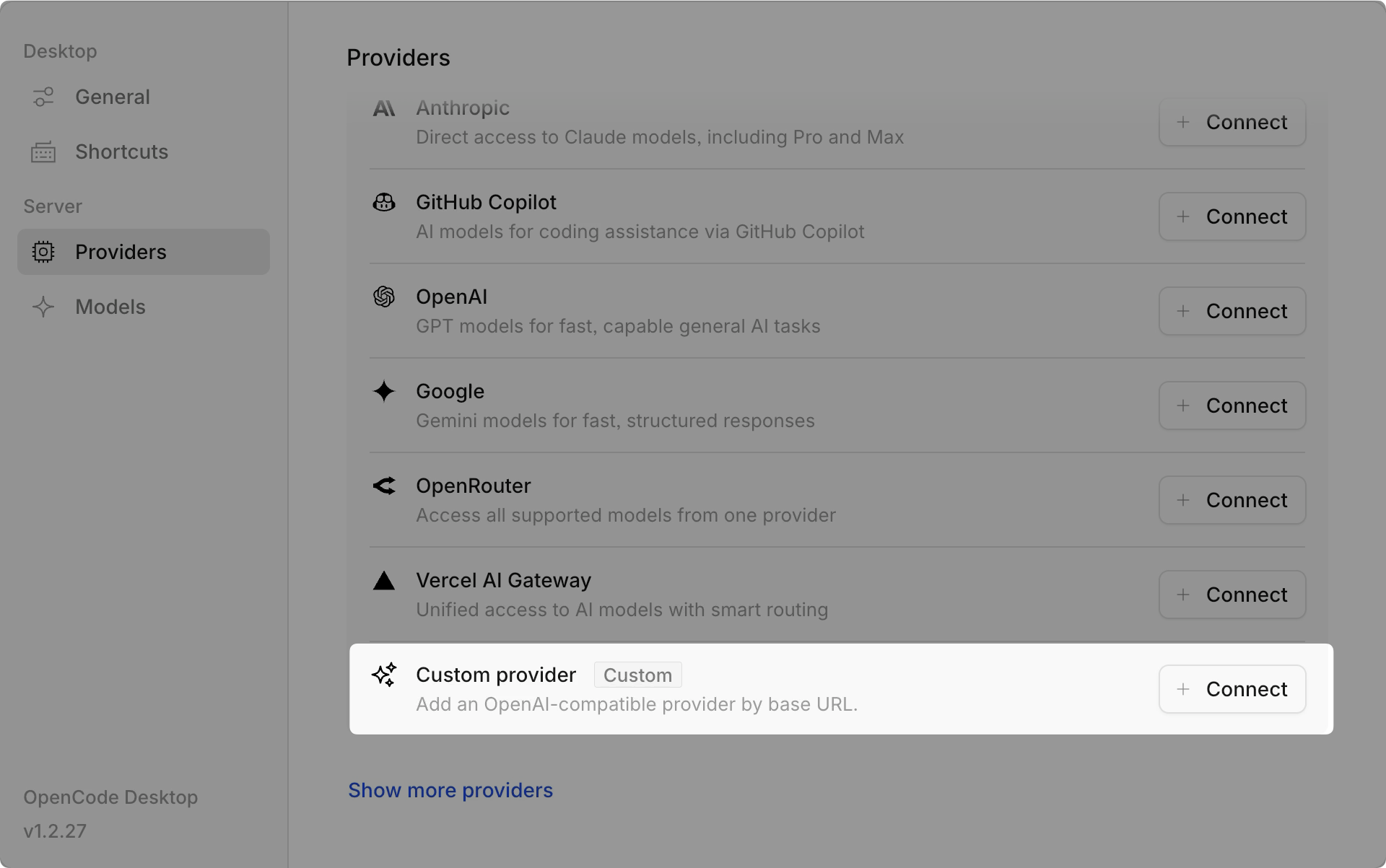Click the Vercel triangle icon
The image size is (1386, 868).
383,580
